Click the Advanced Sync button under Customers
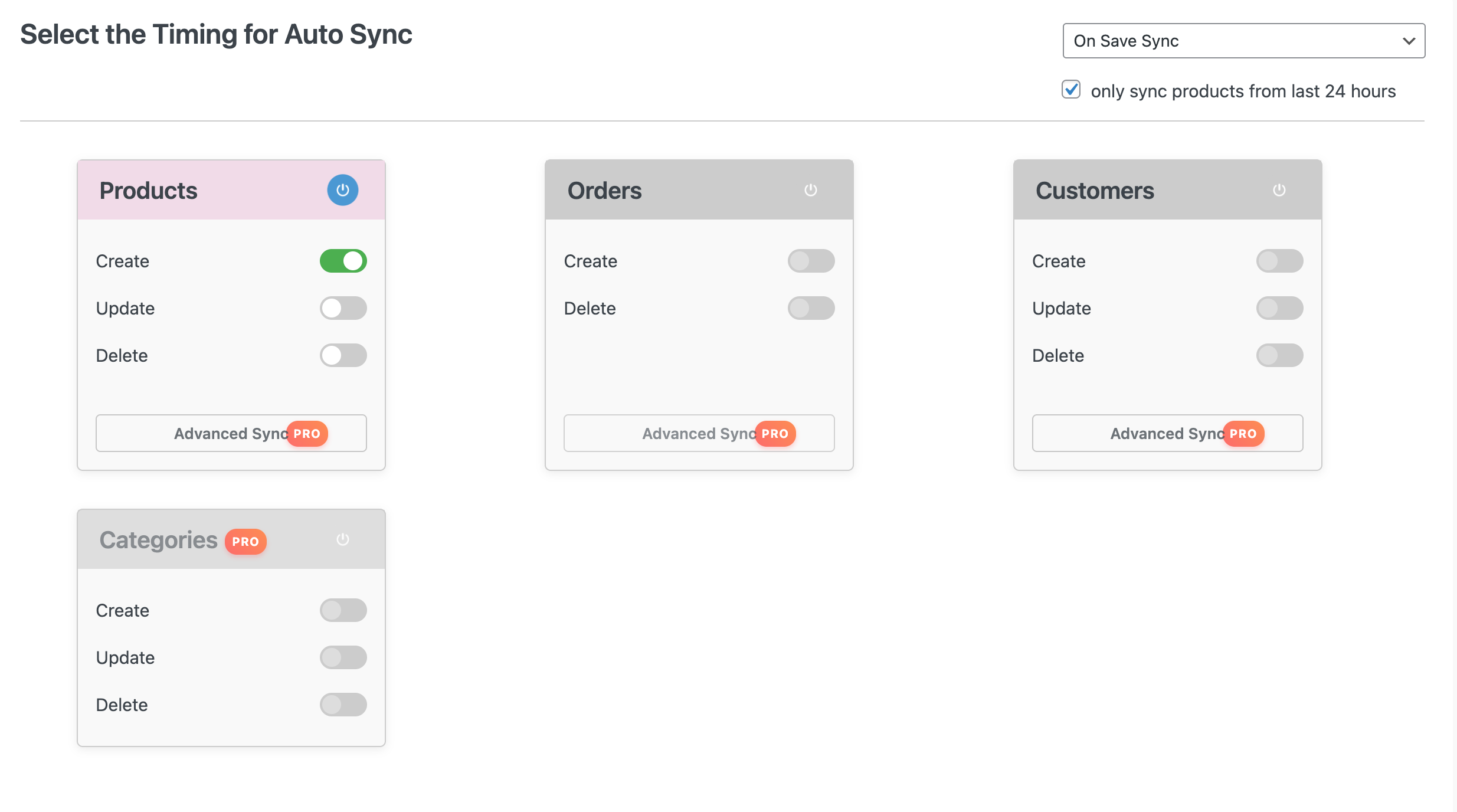Image resolution: width=1457 pixels, height=812 pixels. (x=1167, y=434)
